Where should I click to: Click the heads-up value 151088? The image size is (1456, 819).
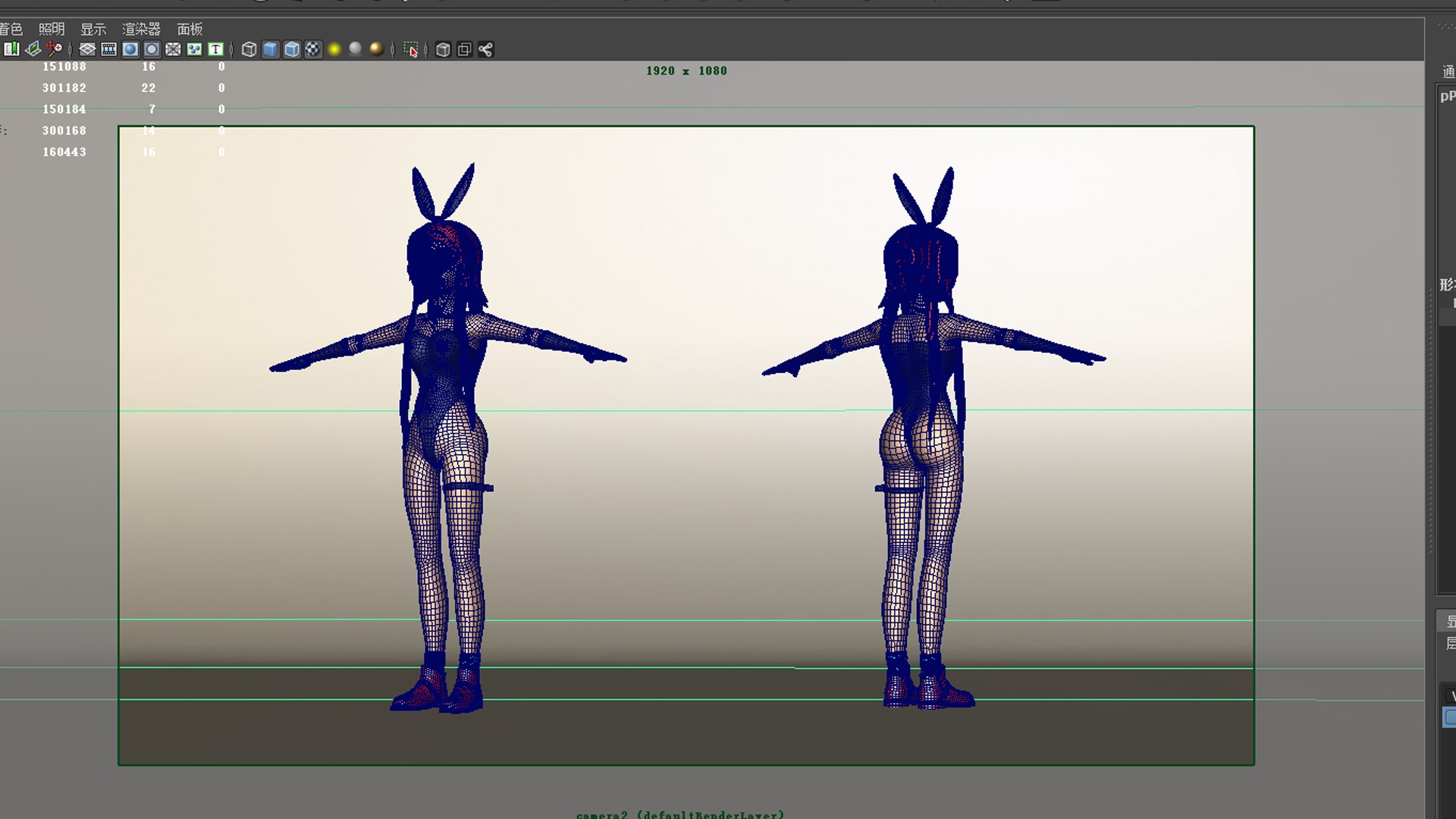pos(64,67)
